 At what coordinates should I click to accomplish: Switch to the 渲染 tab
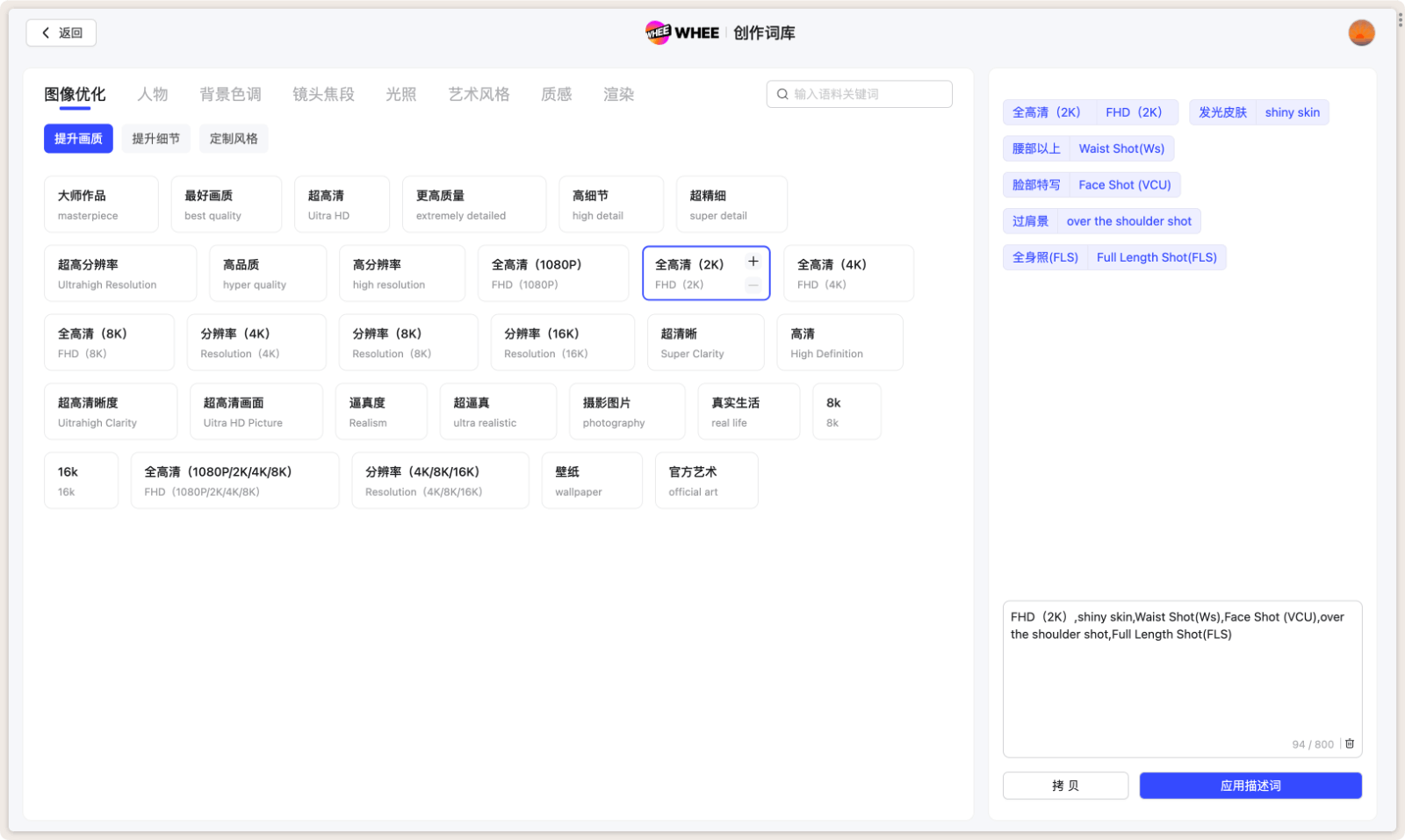(618, 94)
